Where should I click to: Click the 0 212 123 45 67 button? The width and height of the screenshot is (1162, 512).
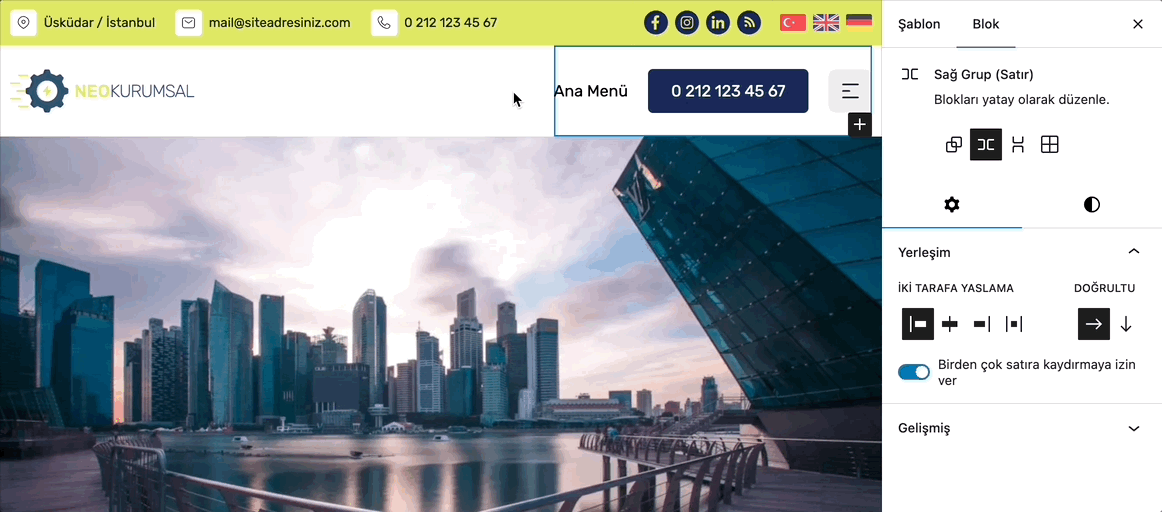(728, 91)
